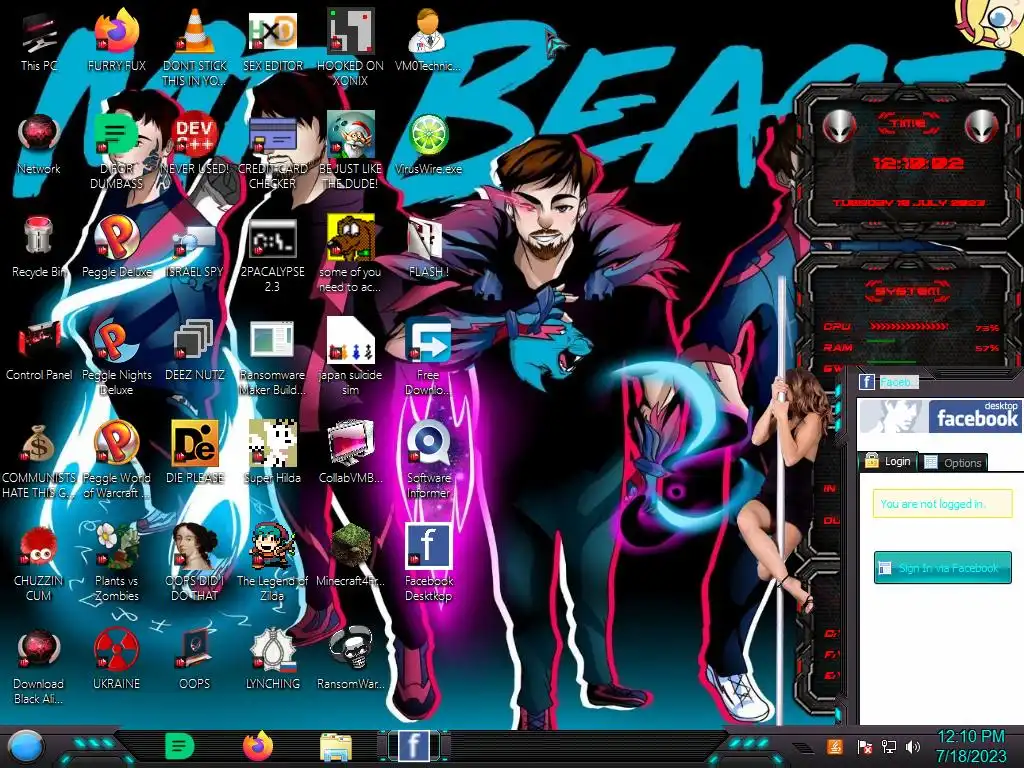
Task: Switch to Login tab in Facebook Desktop
Action: click(x=889, y=461)
